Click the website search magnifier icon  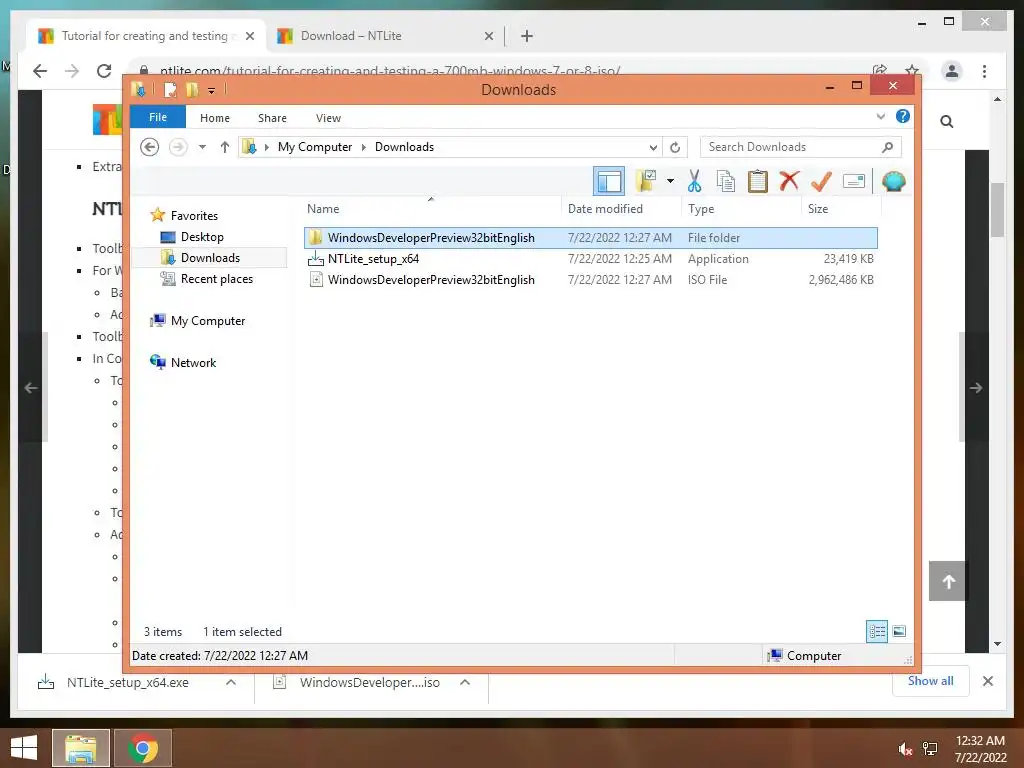point(946,121)
